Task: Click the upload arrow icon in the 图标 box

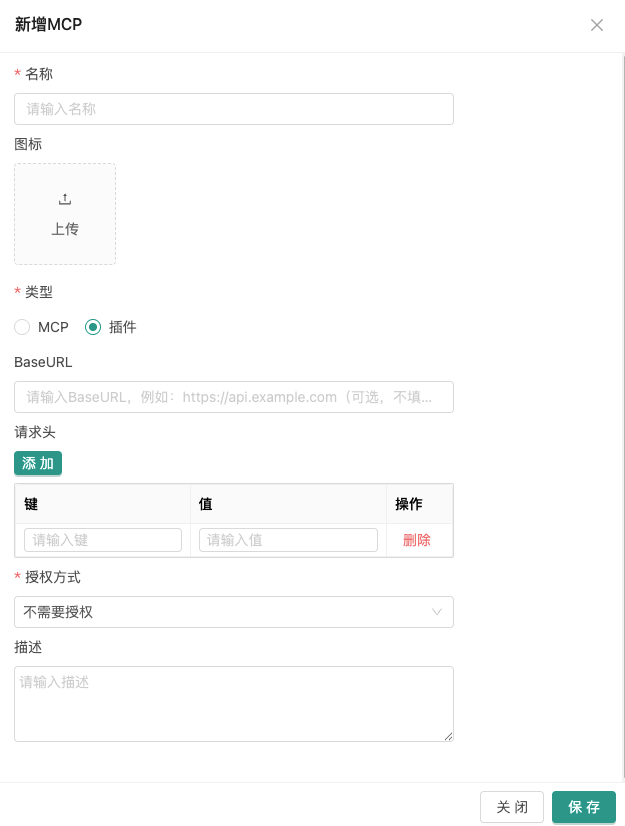Action: (65, 199)
